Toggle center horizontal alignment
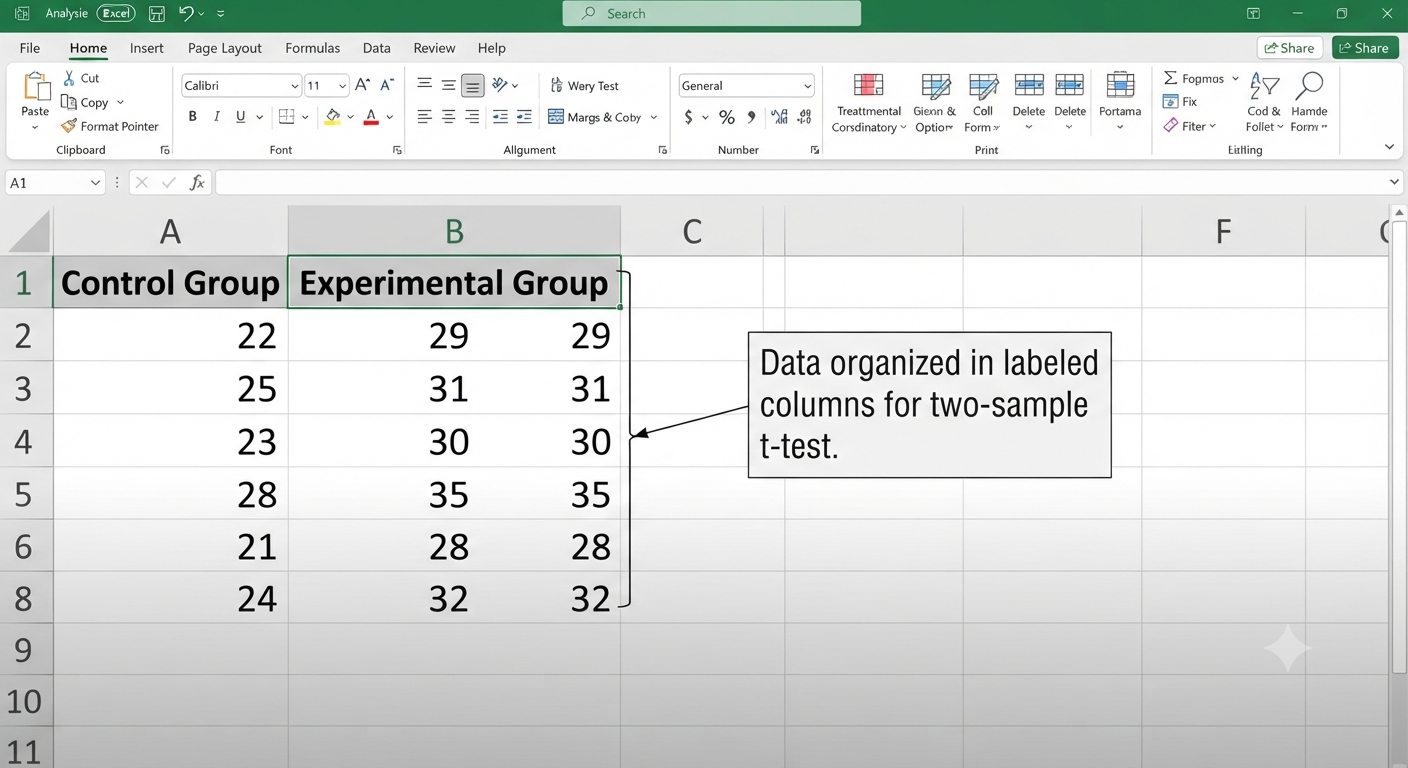Screen dimensions: 1408x768 449,117
